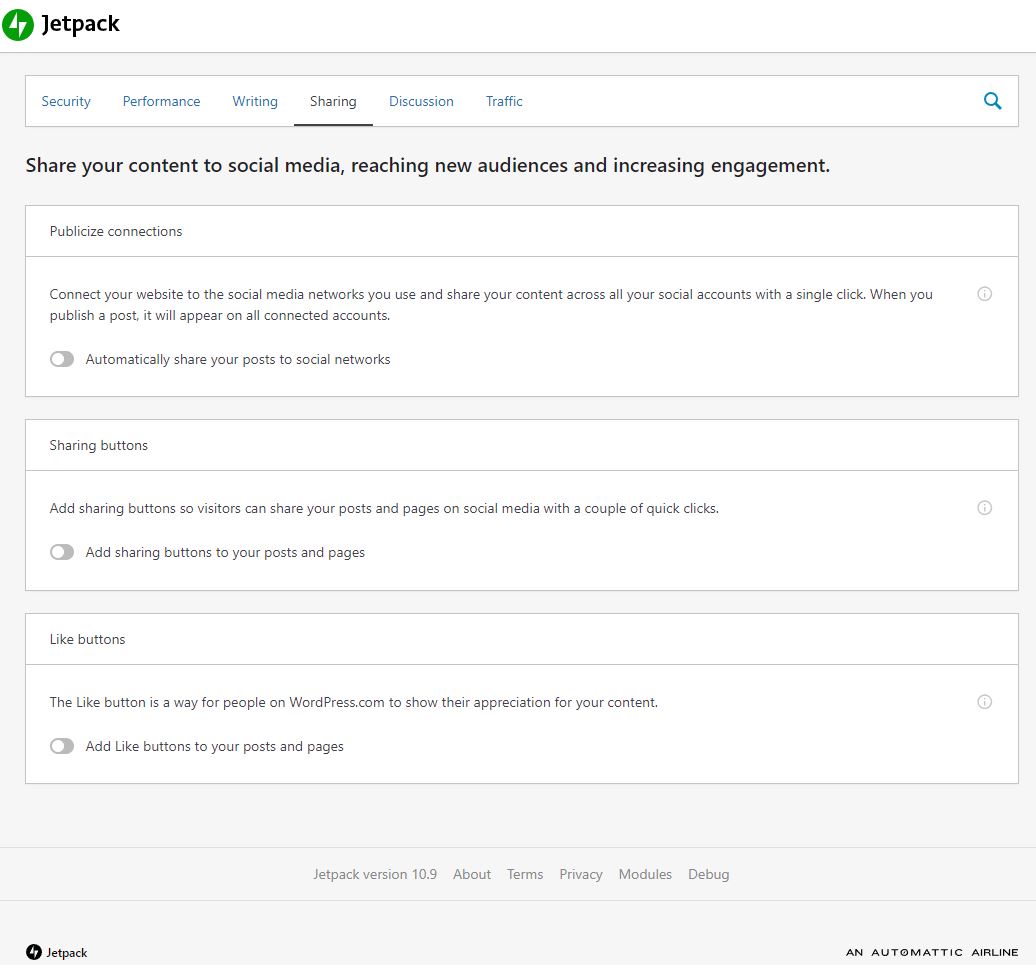The width and height of the screenshot is (1036, 965).
Task: Switch to the Security tab
Action: pyautogui.click(x=66, y=101)
